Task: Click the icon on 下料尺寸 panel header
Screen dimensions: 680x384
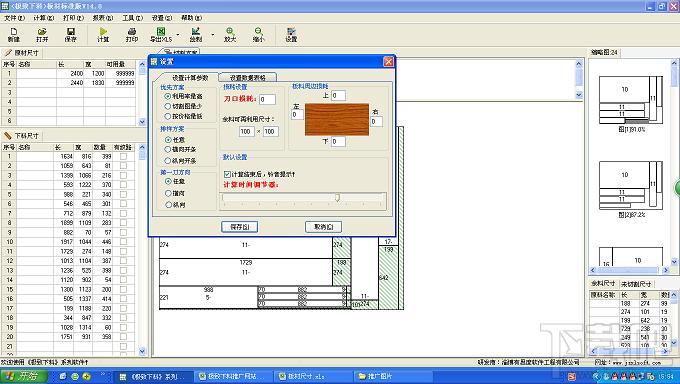Action: [x=8, y=136]
